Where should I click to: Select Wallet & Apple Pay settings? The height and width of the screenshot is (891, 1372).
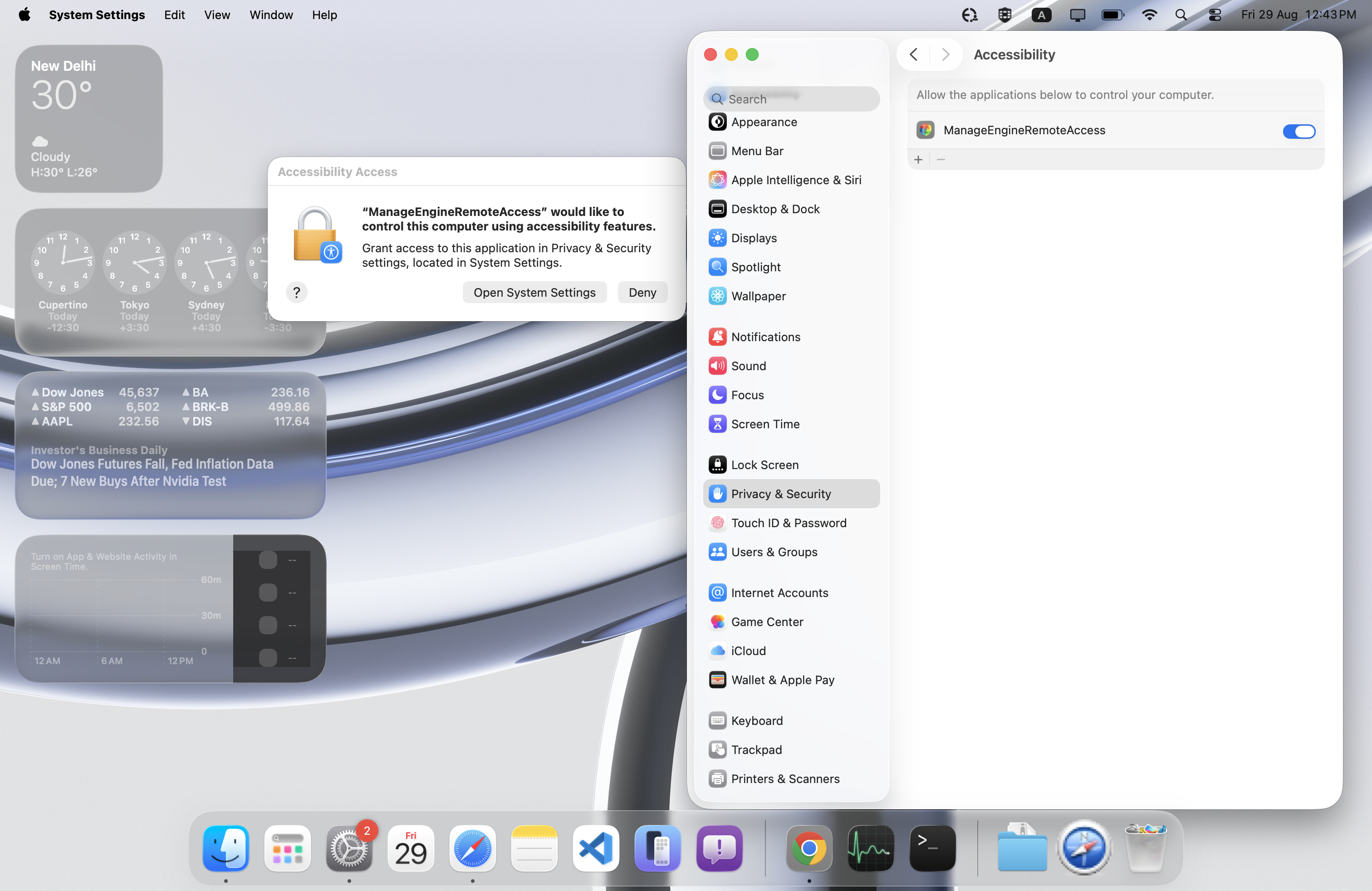pyautogui.click(x=783, y=680)
